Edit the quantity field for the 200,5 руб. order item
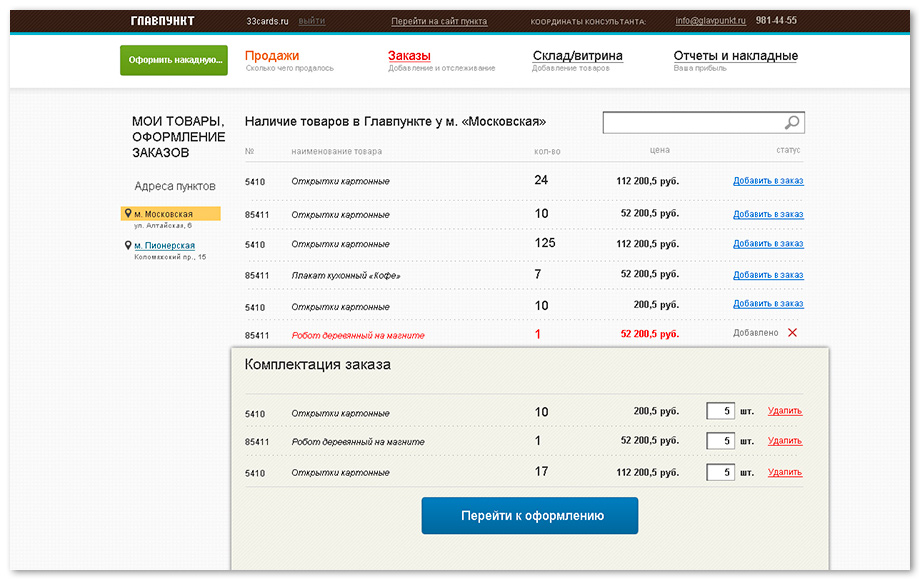 pos(721,411)
